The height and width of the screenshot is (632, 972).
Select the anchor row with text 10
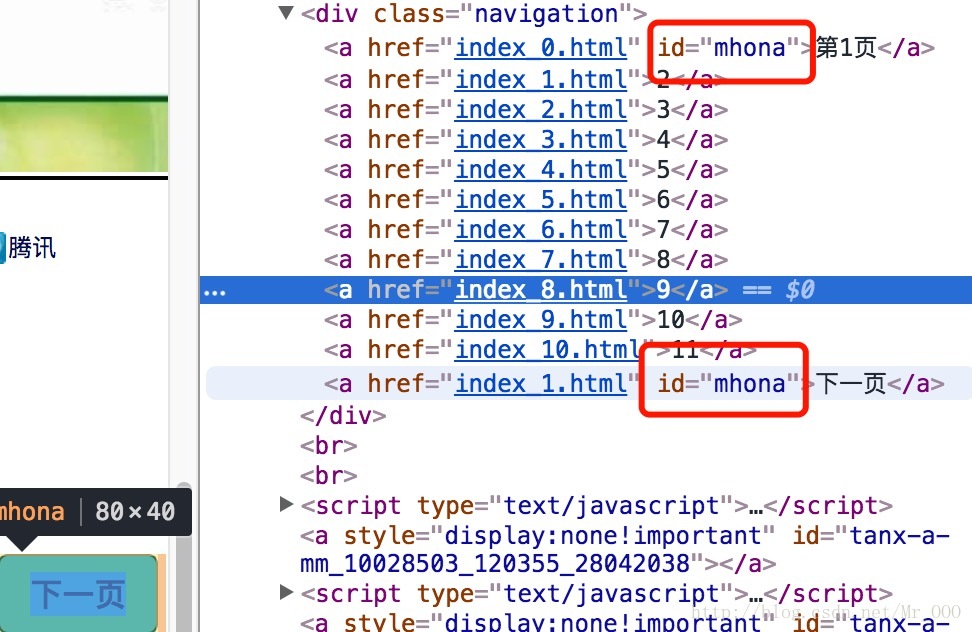tap(586, 320)
